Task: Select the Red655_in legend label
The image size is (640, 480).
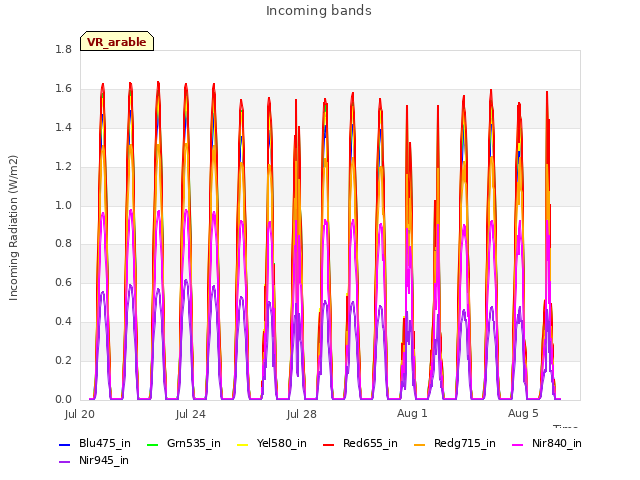Action: point(370,444)
